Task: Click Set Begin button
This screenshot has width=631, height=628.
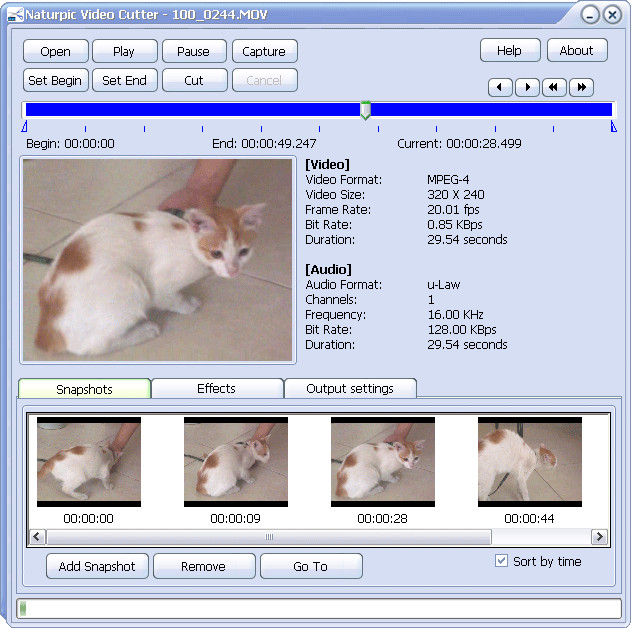Action: click(x=56, y=80)
